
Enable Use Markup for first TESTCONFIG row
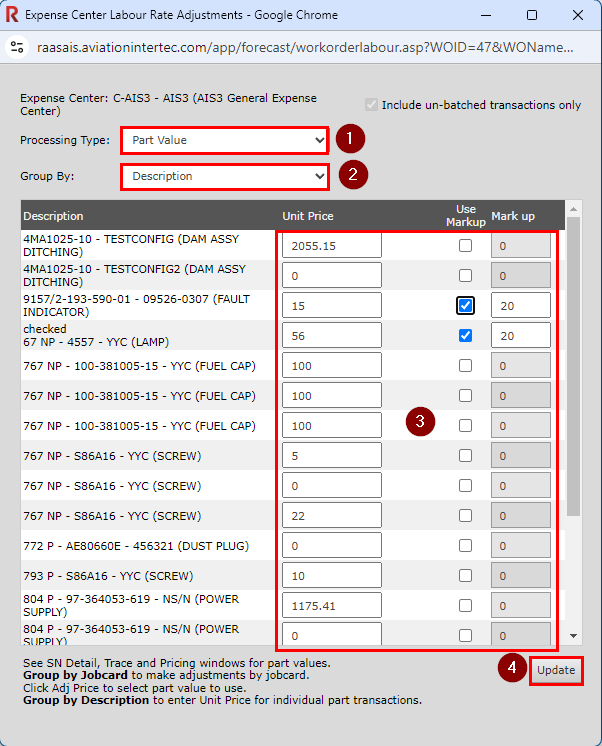click(x=465, y=246)
